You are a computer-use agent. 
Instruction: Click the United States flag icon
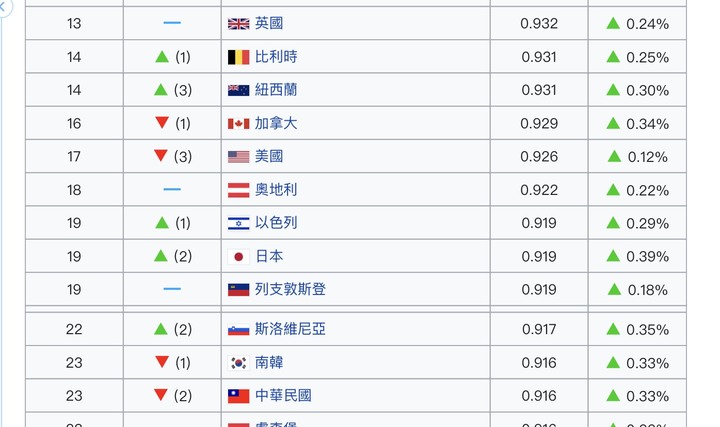238,157
